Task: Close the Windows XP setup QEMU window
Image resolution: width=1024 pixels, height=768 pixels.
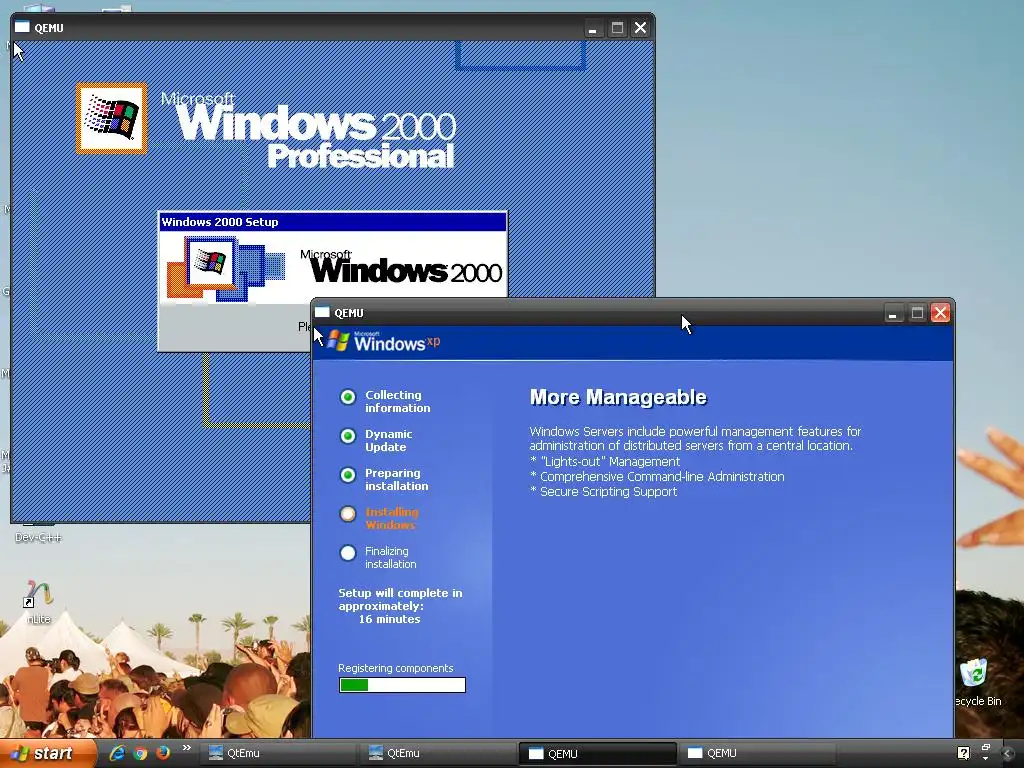Action: (940, 313)
